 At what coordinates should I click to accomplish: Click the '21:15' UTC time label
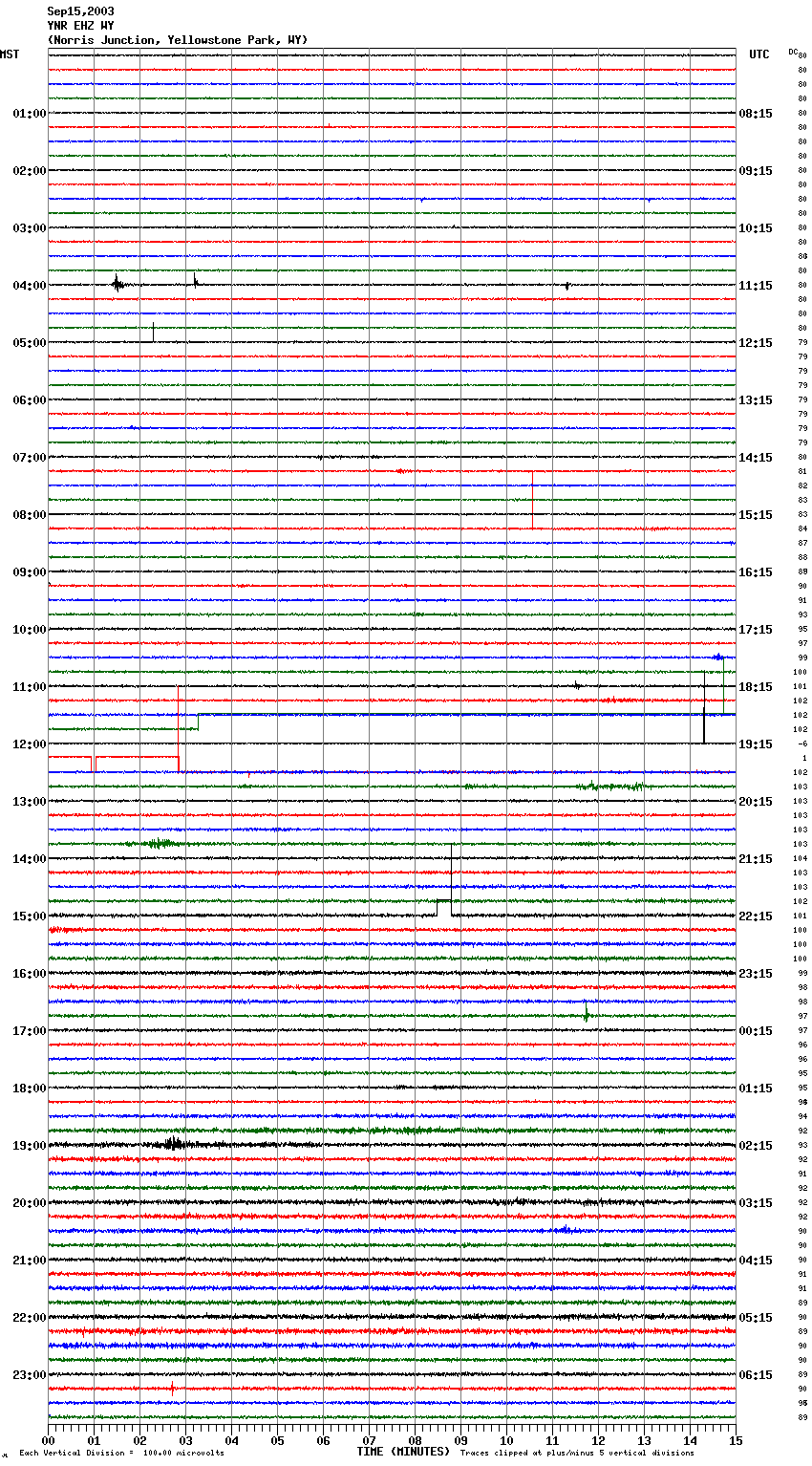coord(756,859)
